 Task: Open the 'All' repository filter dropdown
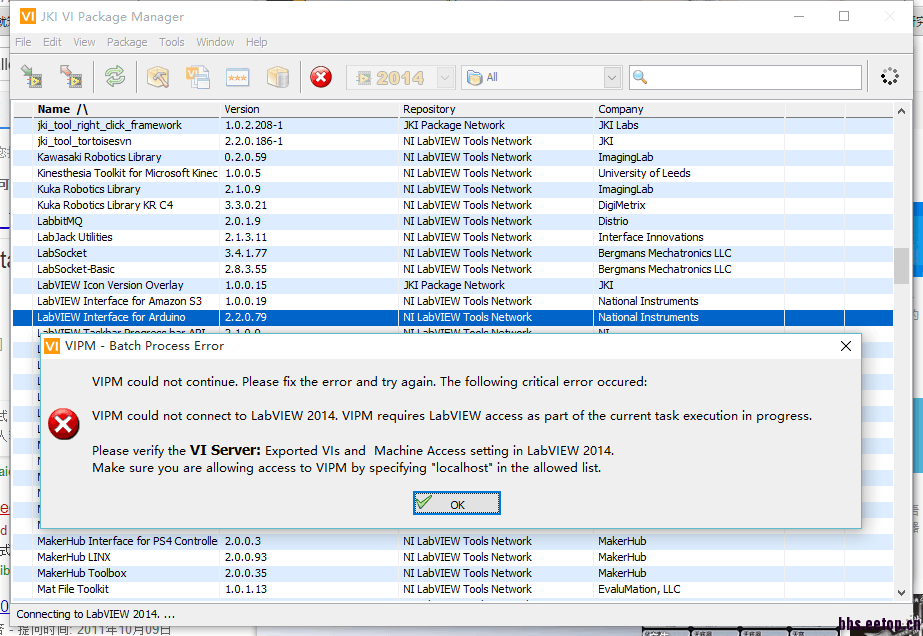click(x=612, y=77)
